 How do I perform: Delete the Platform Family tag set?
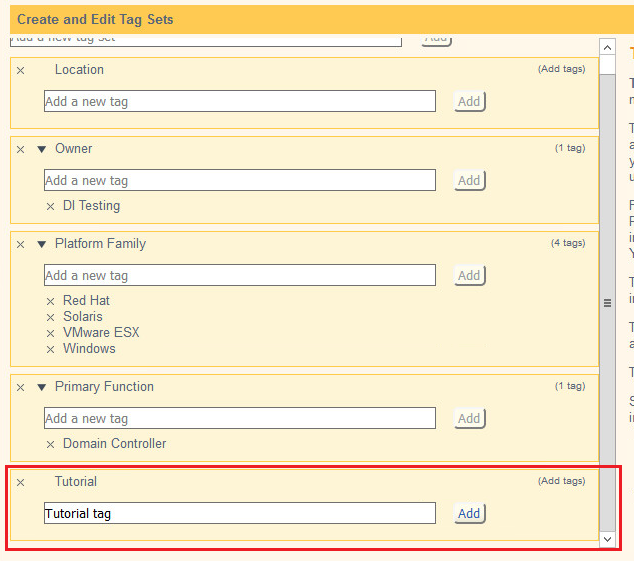20,244
